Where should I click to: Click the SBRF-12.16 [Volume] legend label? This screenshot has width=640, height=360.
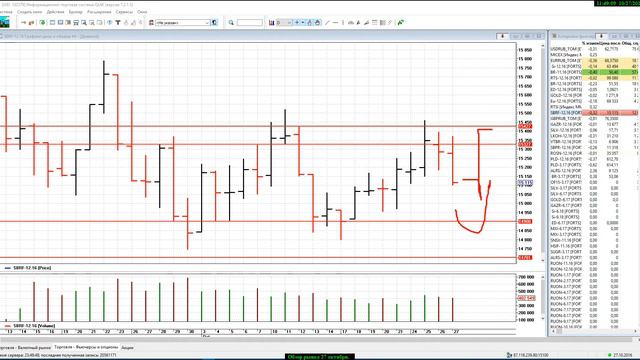[34, 326]
